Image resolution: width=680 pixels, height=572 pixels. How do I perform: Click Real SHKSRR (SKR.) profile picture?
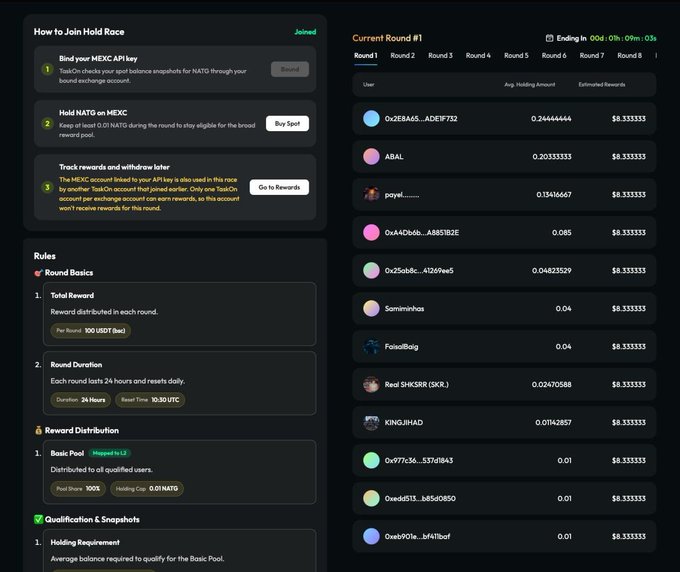tap(371, 384)
